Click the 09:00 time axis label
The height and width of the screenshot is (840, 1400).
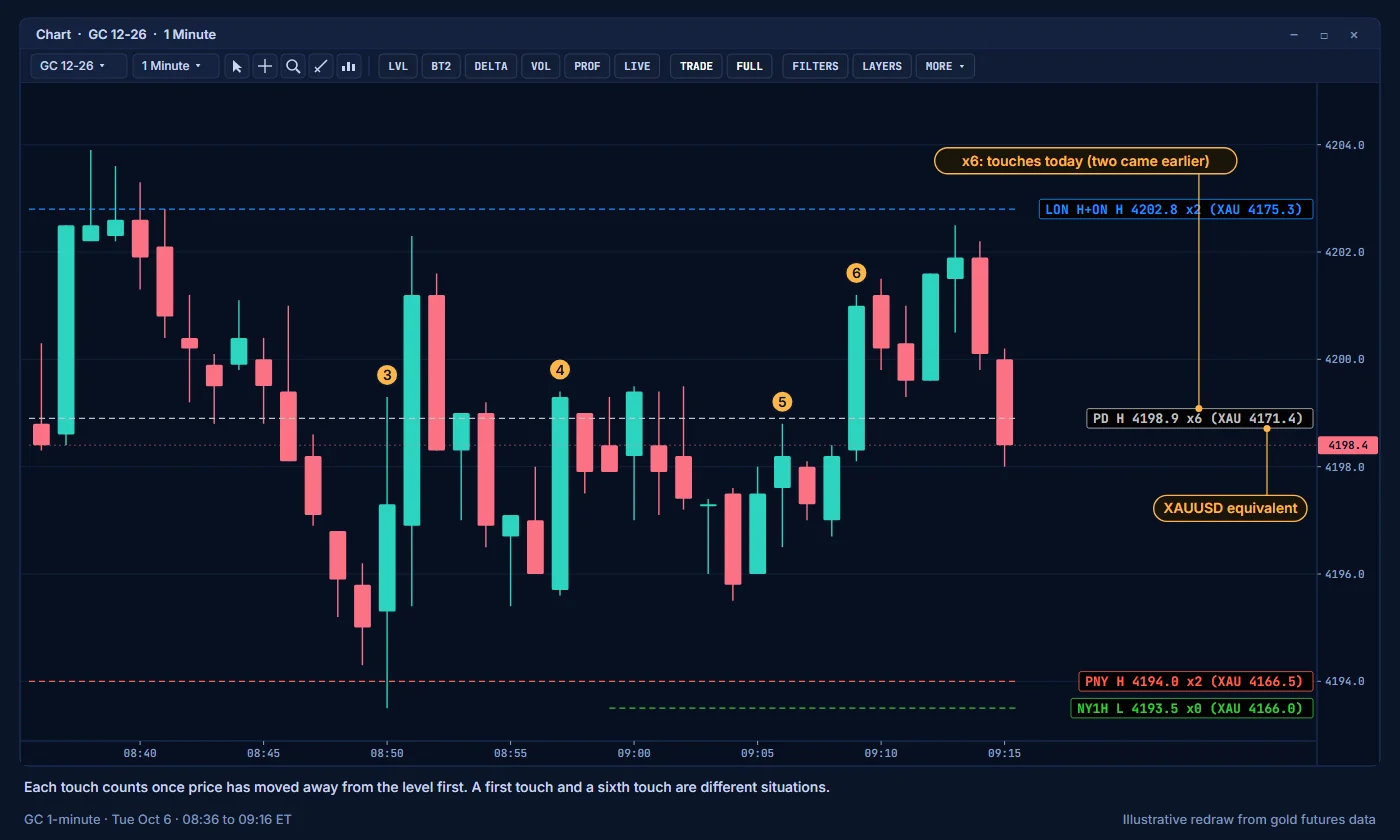634,753
